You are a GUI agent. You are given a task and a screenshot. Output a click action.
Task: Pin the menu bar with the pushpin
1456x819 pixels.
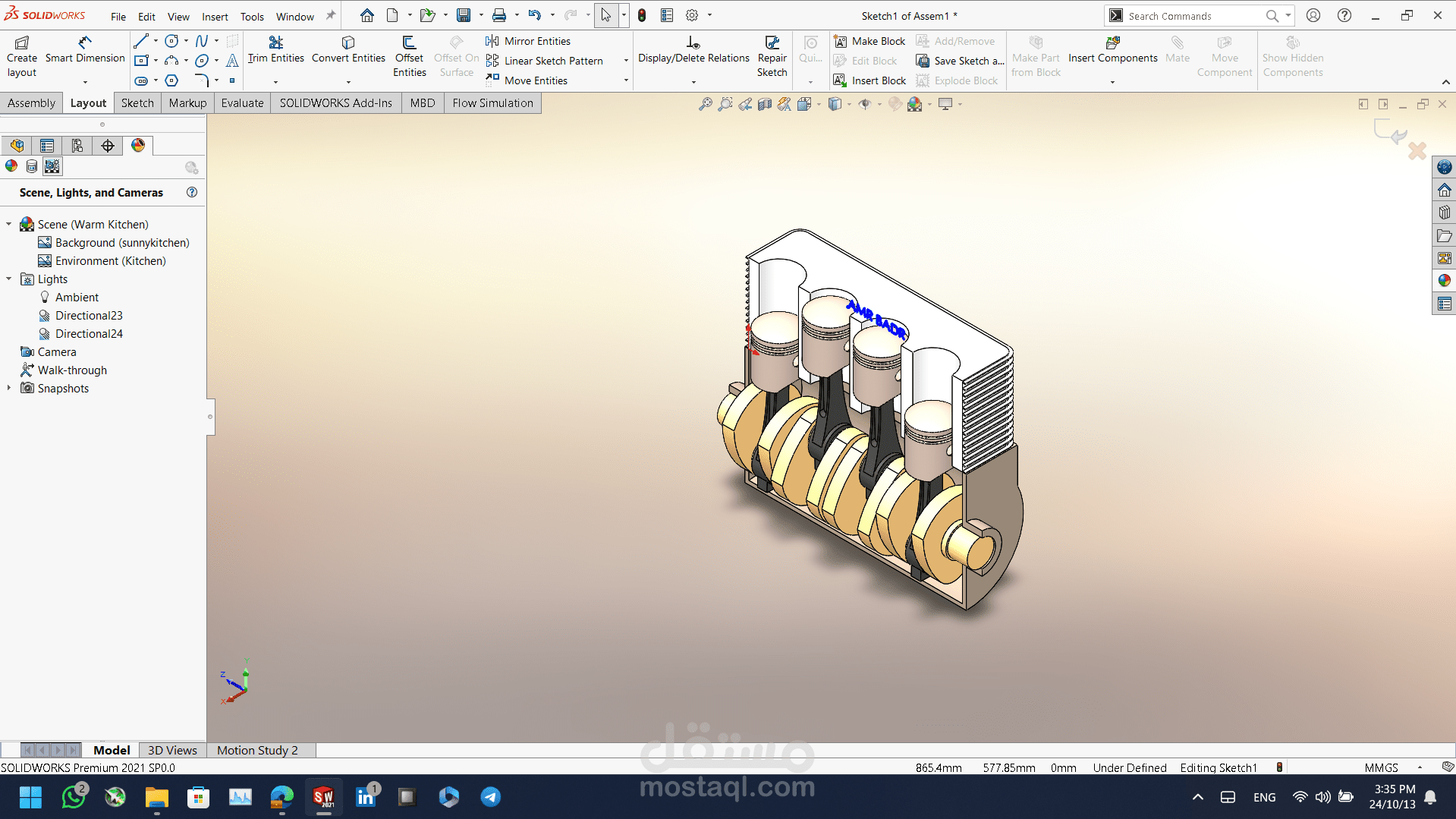(x=331, y=15)
